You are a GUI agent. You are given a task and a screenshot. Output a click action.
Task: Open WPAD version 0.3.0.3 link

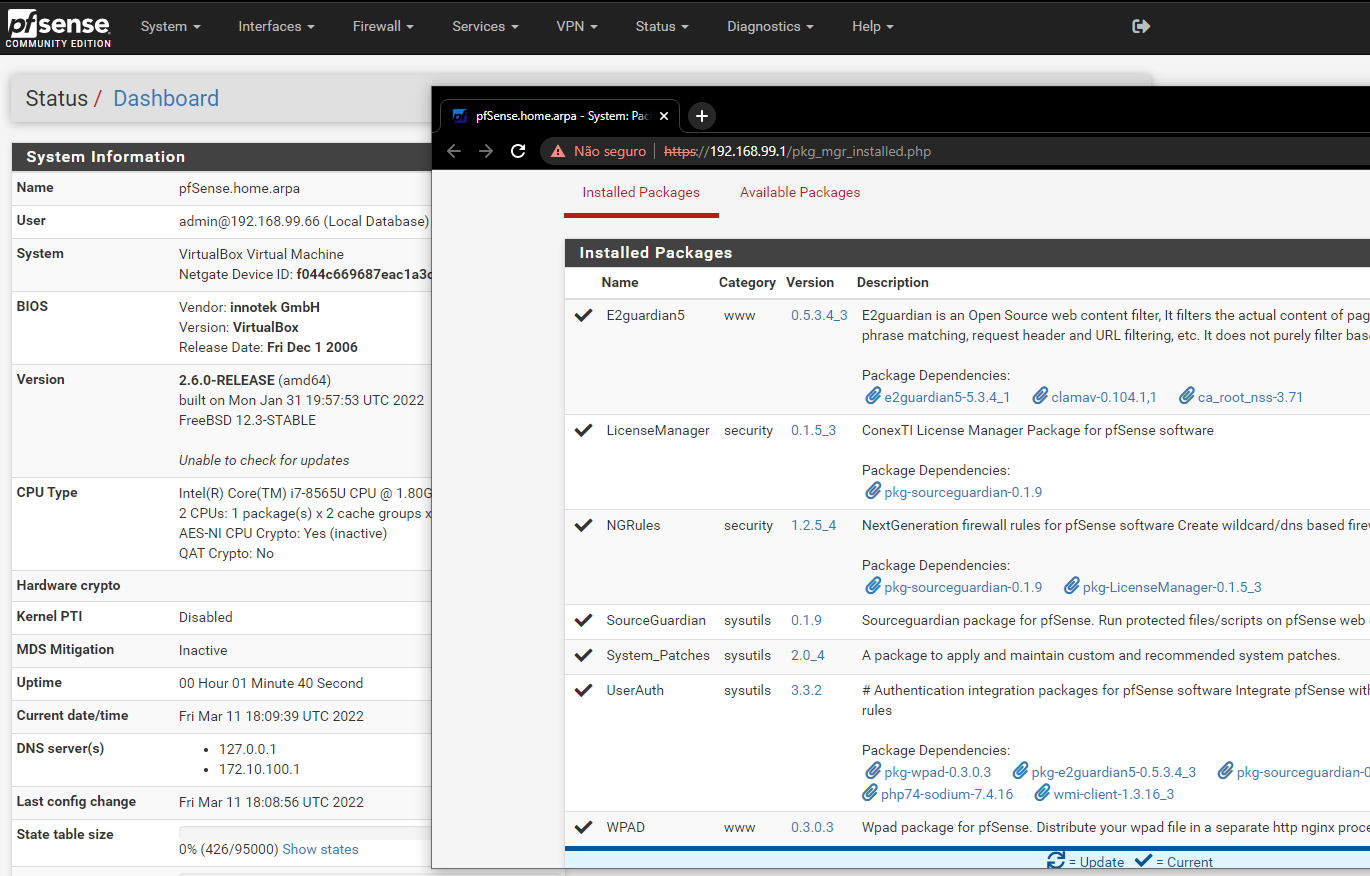coord(812,827)
